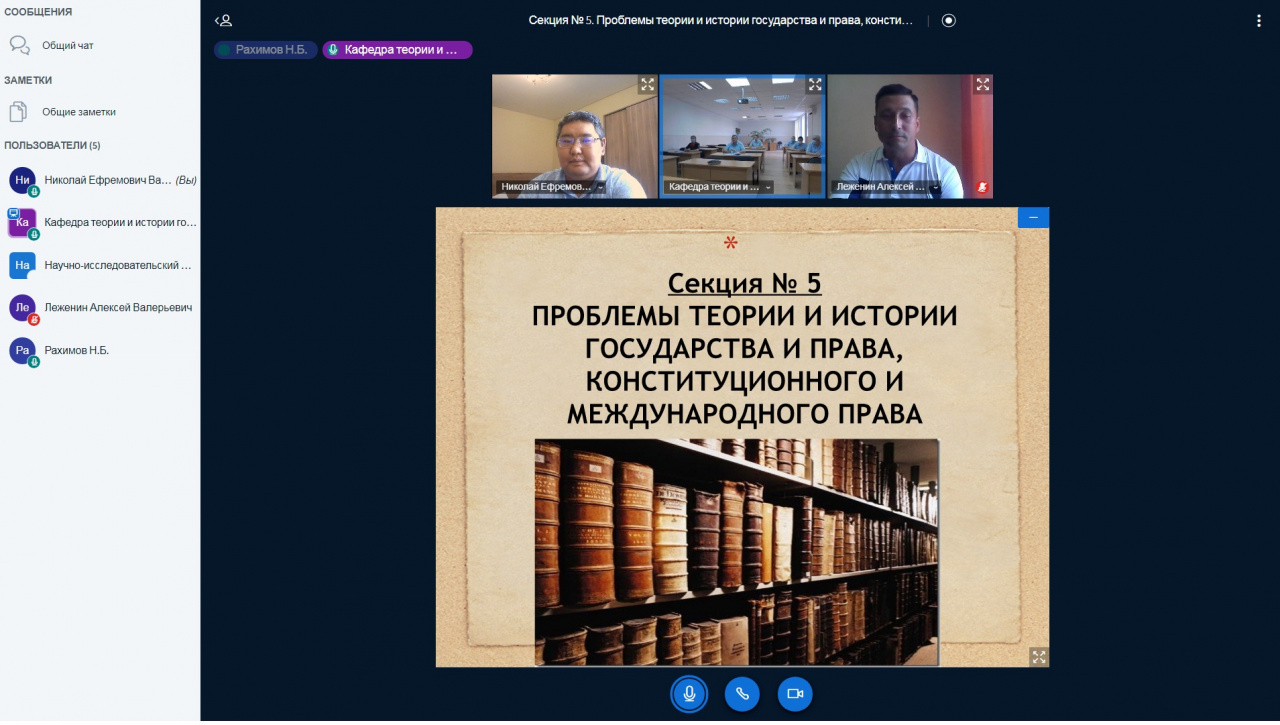Fullscreen Николай Ефремович's webcam

647,85
